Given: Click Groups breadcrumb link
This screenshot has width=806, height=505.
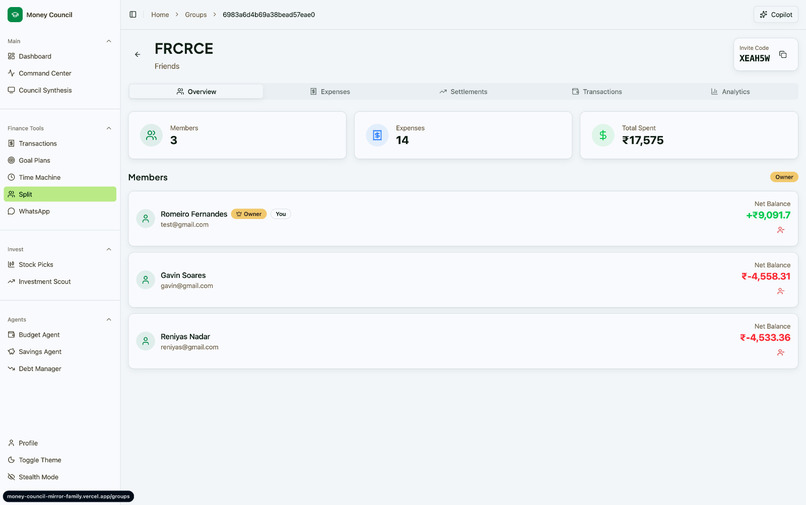Looking at the screenshot, I should pos(195,14).
